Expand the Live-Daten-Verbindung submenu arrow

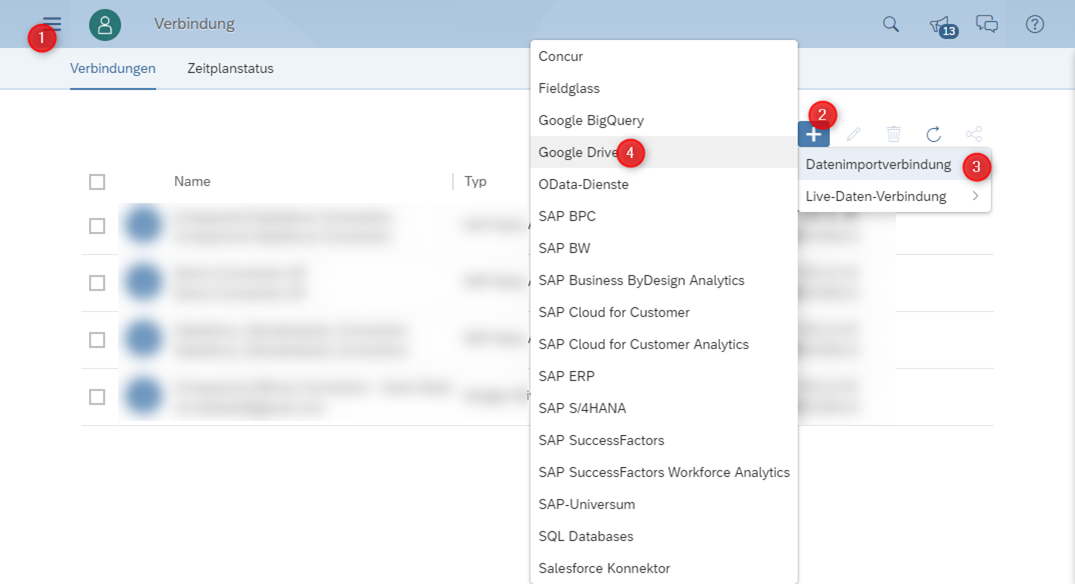pyautogui.click(x=975, y=196)
